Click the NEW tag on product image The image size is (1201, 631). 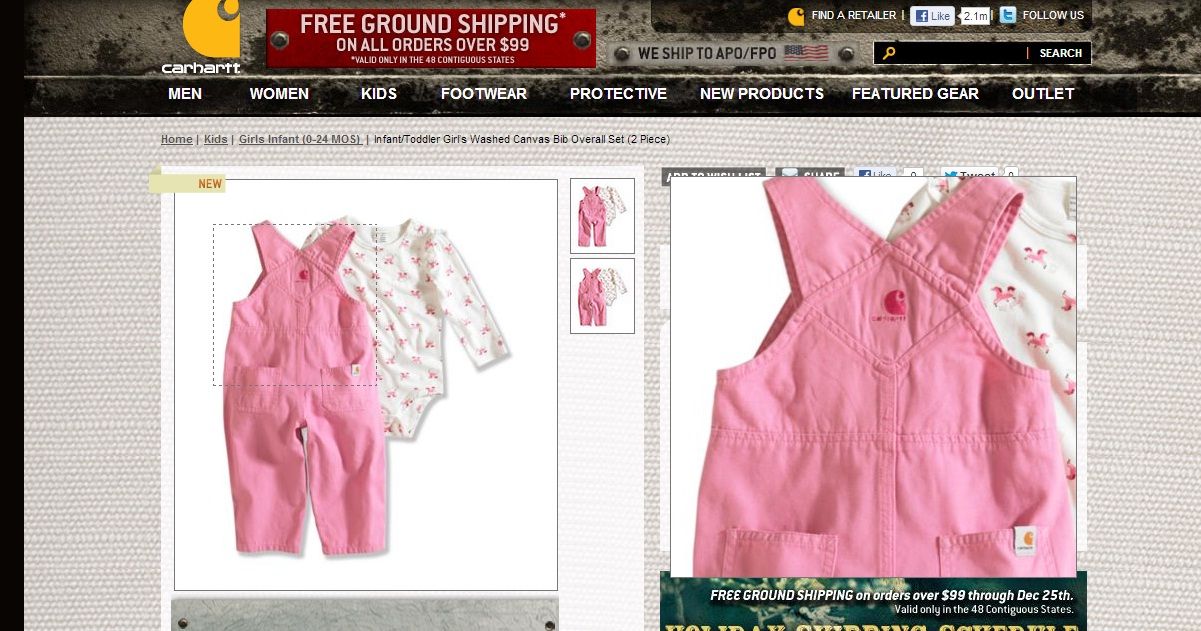(x=209, y=184)
